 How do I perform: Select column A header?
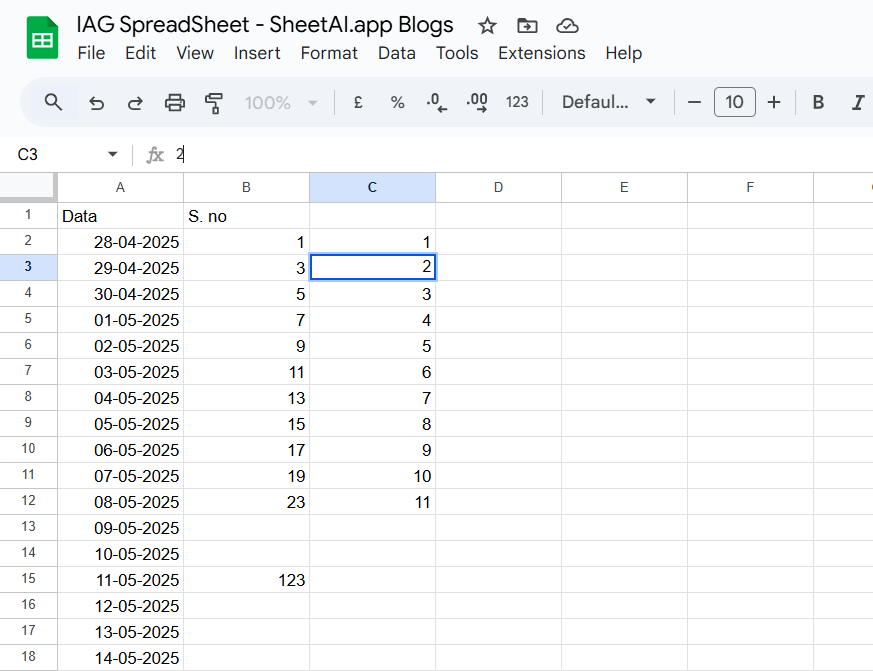(120, 188)
